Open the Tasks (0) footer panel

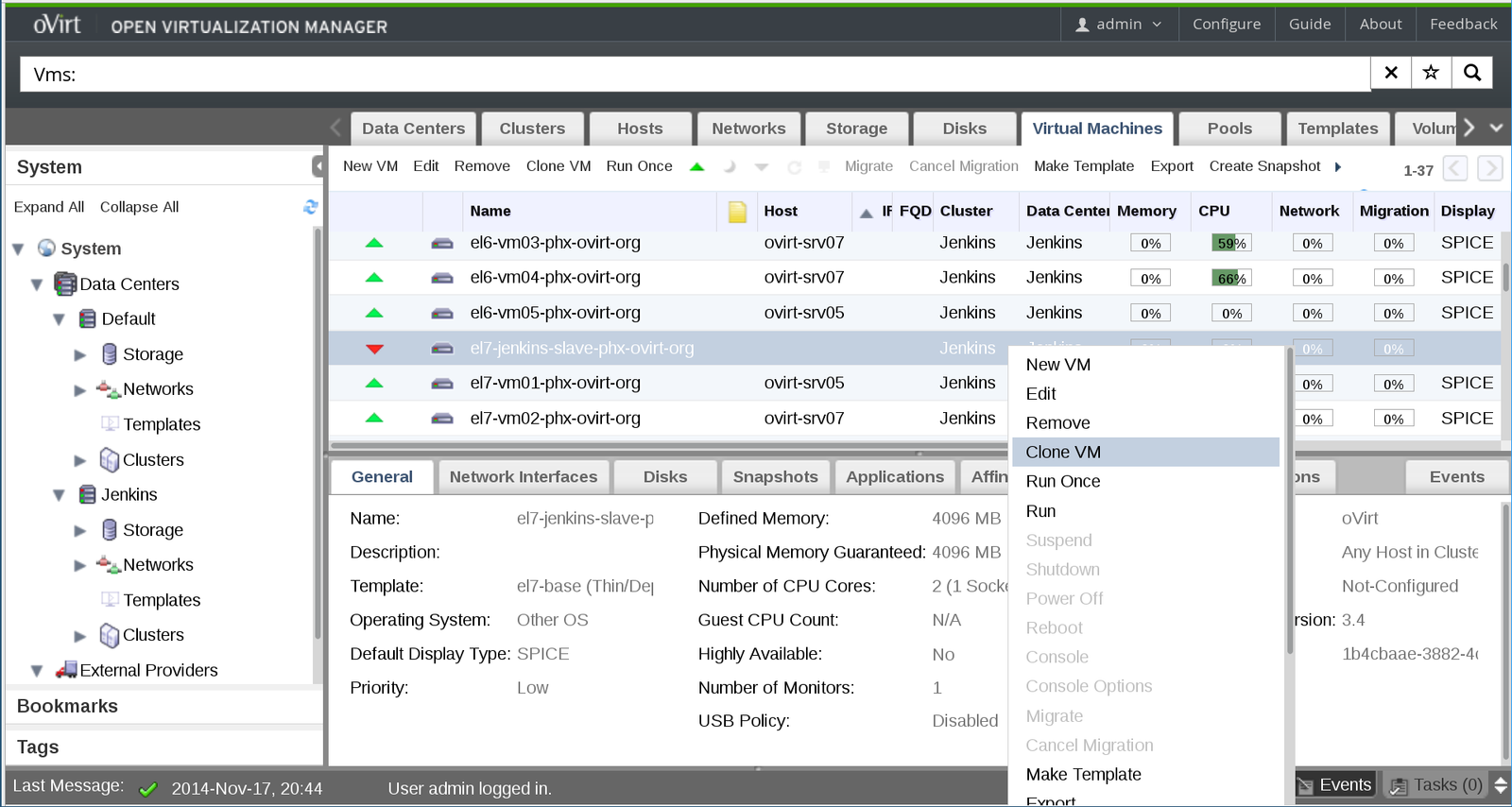(1436, 785)
